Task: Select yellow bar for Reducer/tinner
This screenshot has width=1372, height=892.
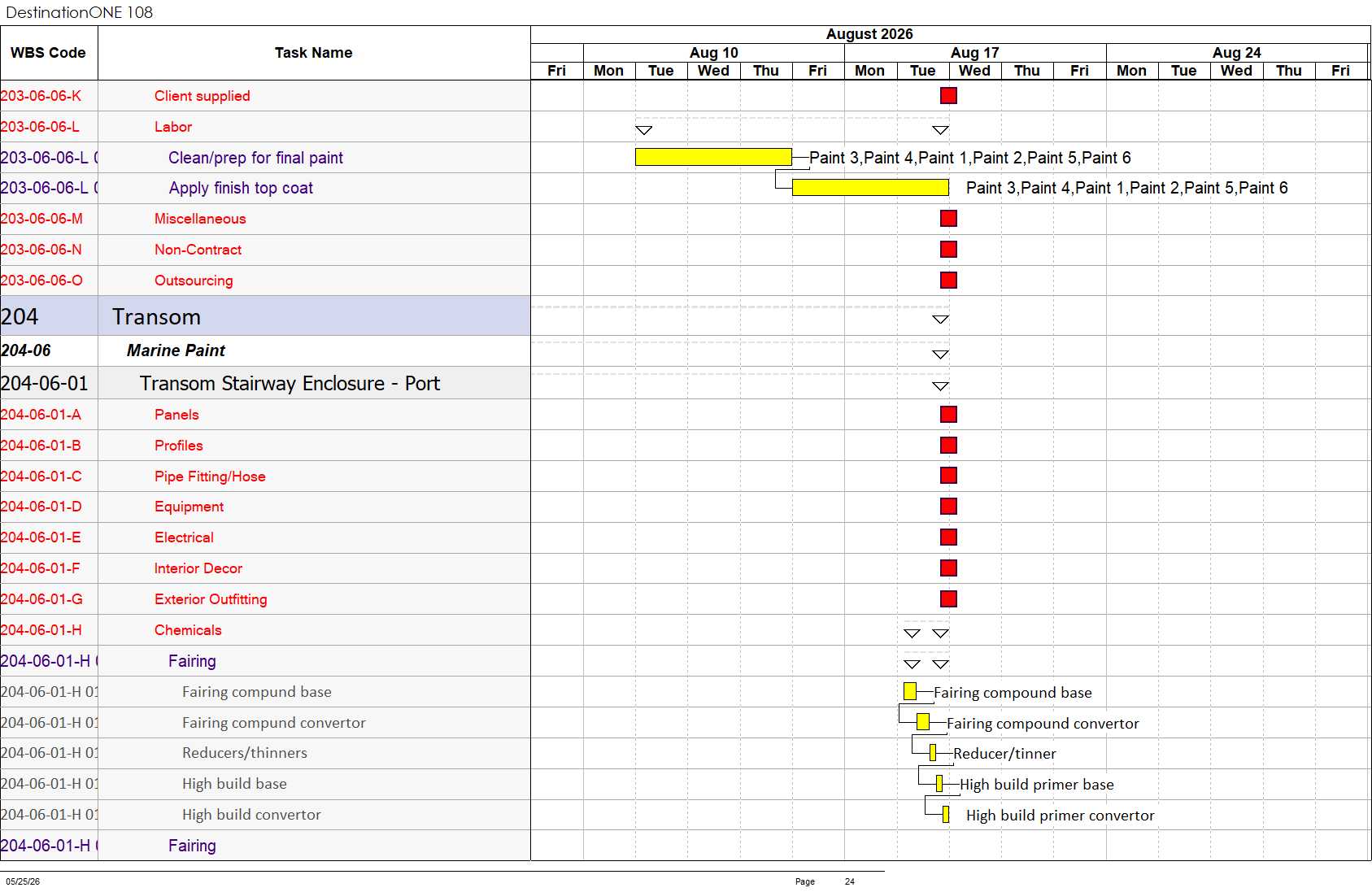Action: click(x=933, y=753)
